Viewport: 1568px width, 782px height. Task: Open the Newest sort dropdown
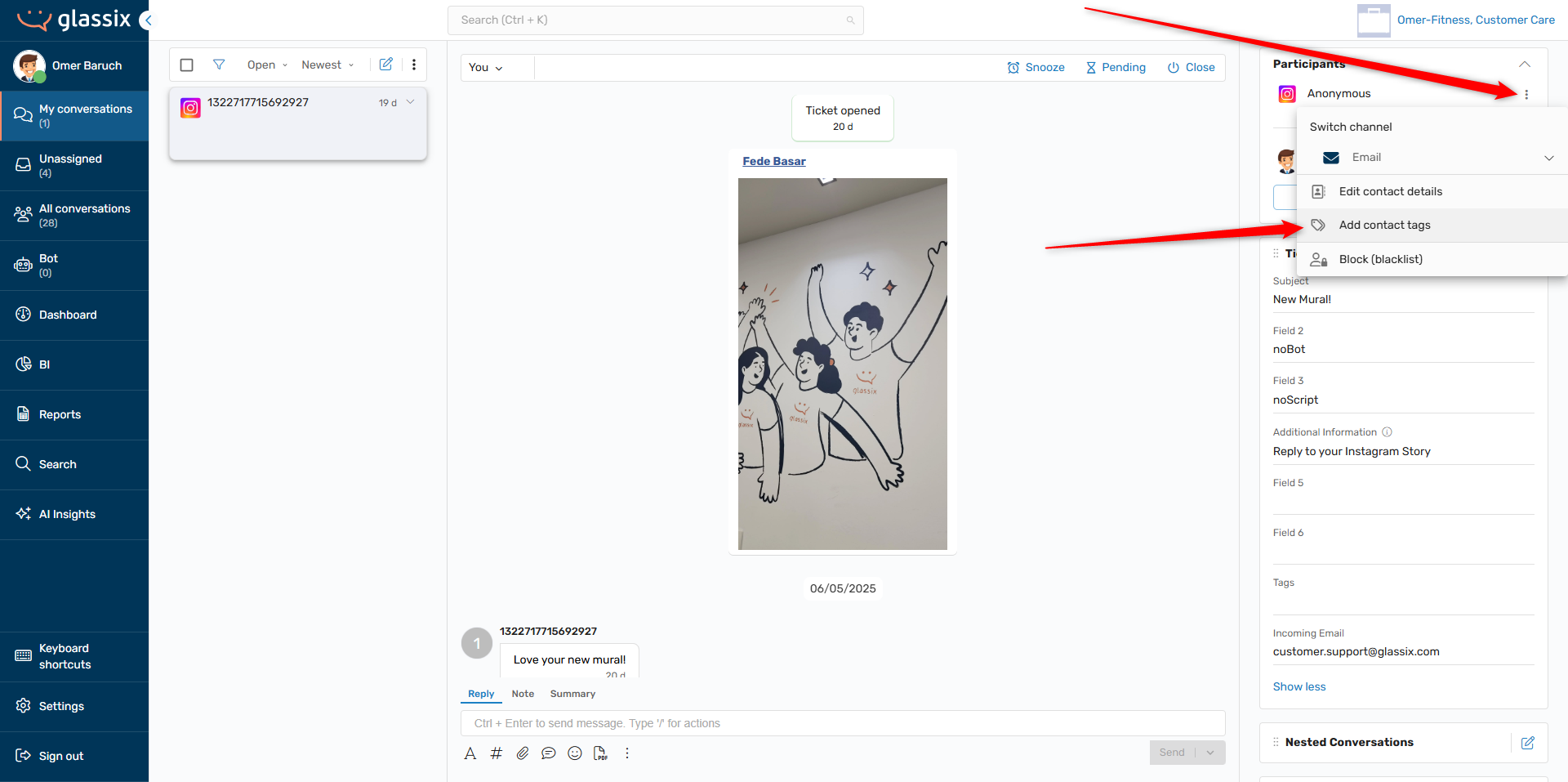point(327,65)
